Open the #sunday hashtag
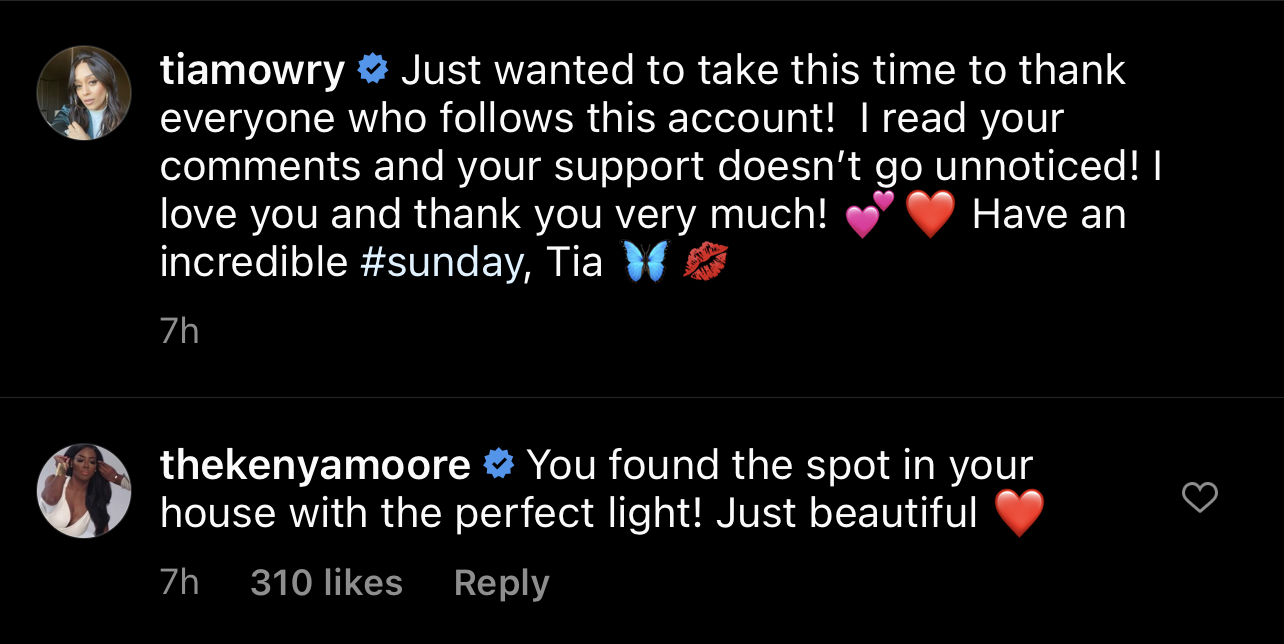This screenshot has height=644, width=1284. (442, 262)
